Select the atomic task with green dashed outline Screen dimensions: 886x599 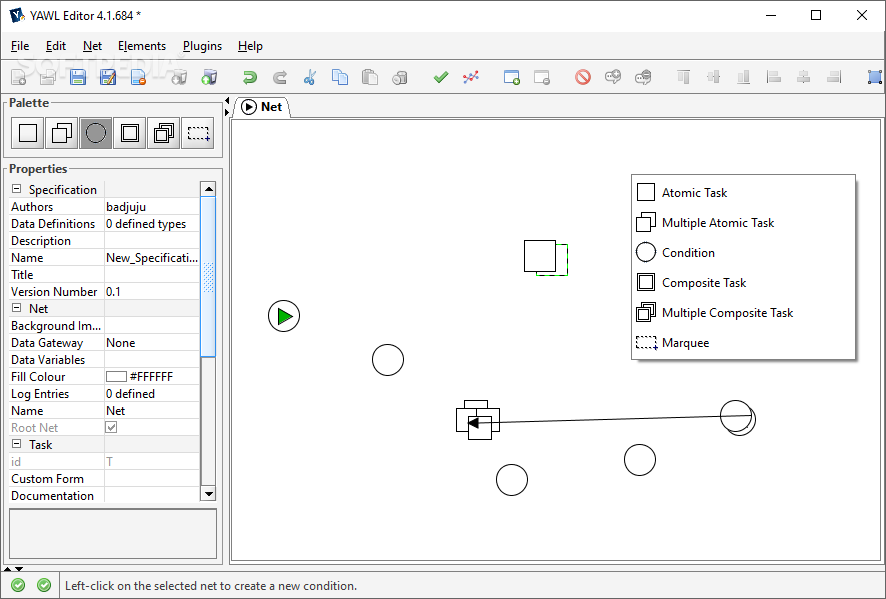546,258
